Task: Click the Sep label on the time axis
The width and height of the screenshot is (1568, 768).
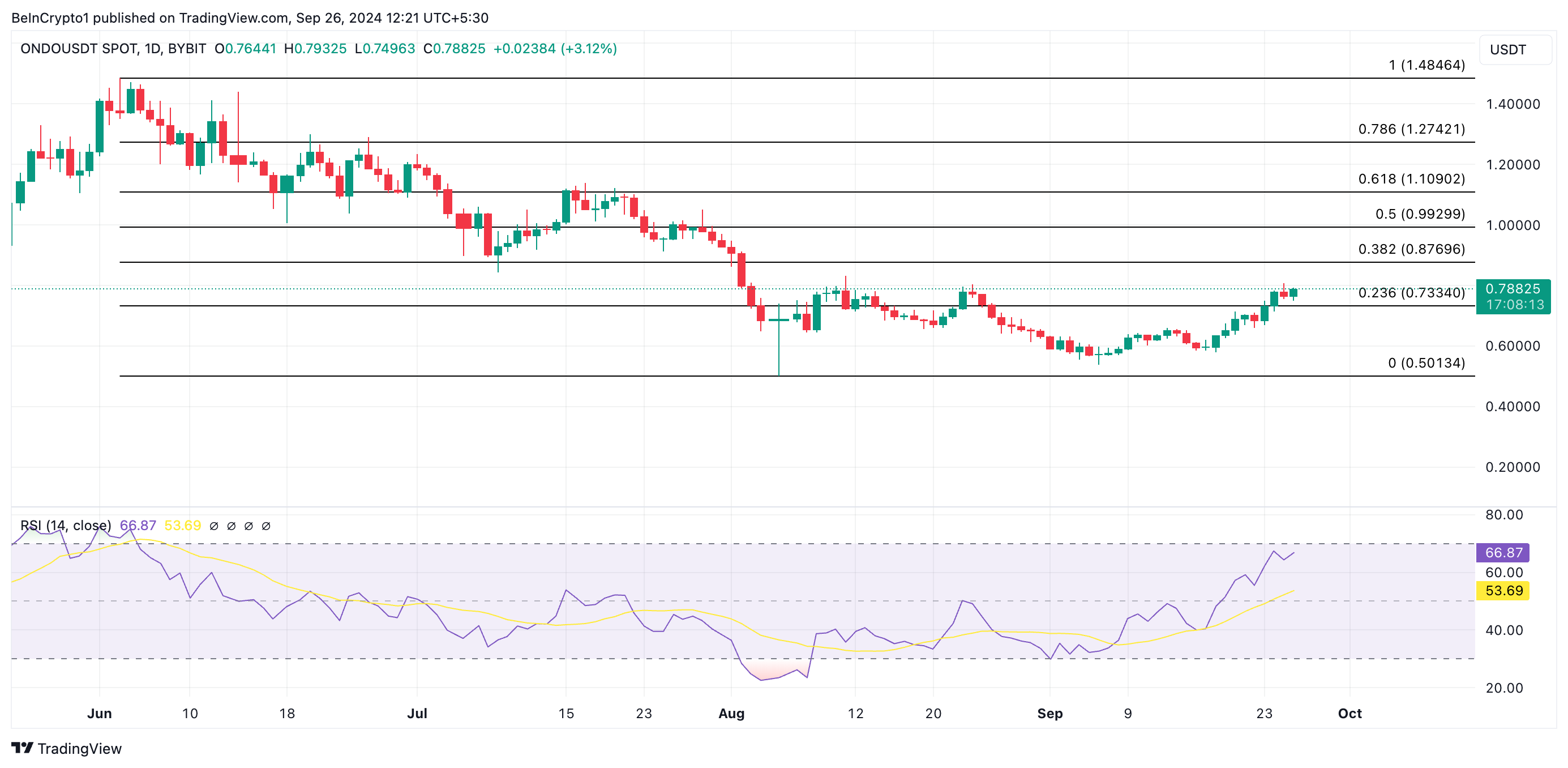Action: coord(1049,713)
